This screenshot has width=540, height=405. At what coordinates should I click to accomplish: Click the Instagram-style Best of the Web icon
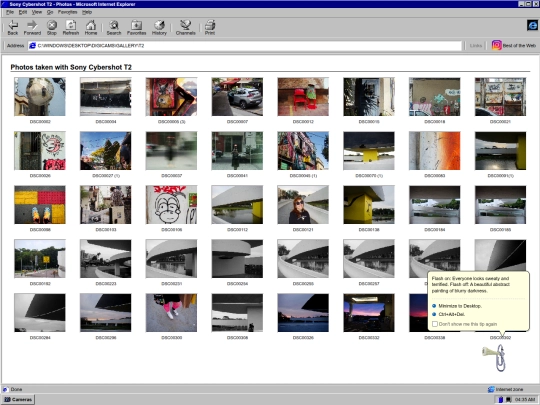pos(496,45)
